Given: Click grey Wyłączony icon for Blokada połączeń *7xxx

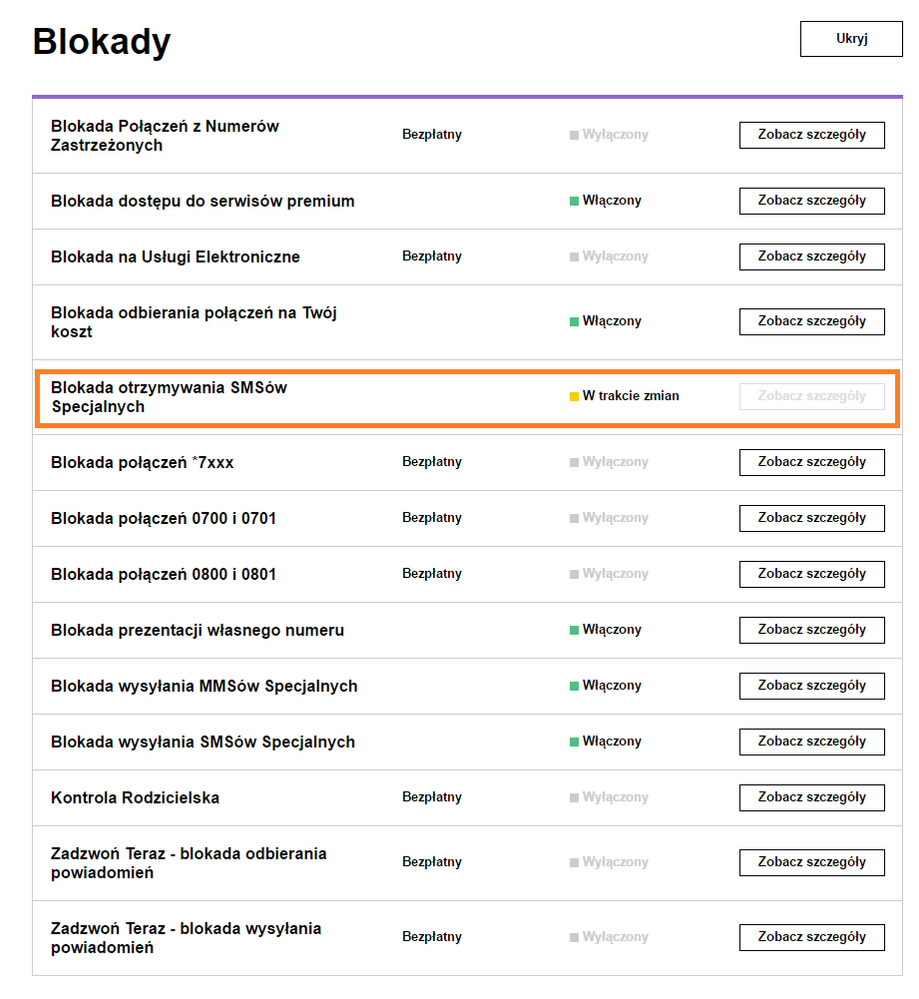Looking at the screenshot, I should 574,463.
